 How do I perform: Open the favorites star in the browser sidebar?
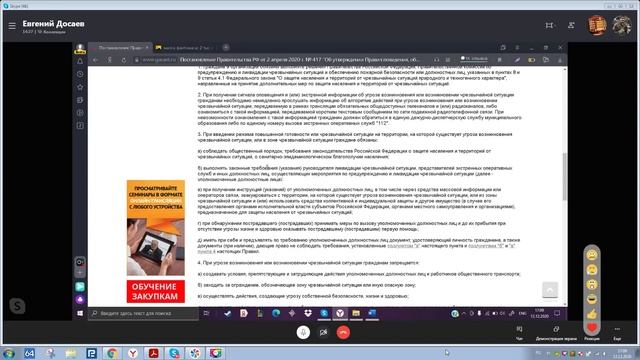tap(80, 87)
